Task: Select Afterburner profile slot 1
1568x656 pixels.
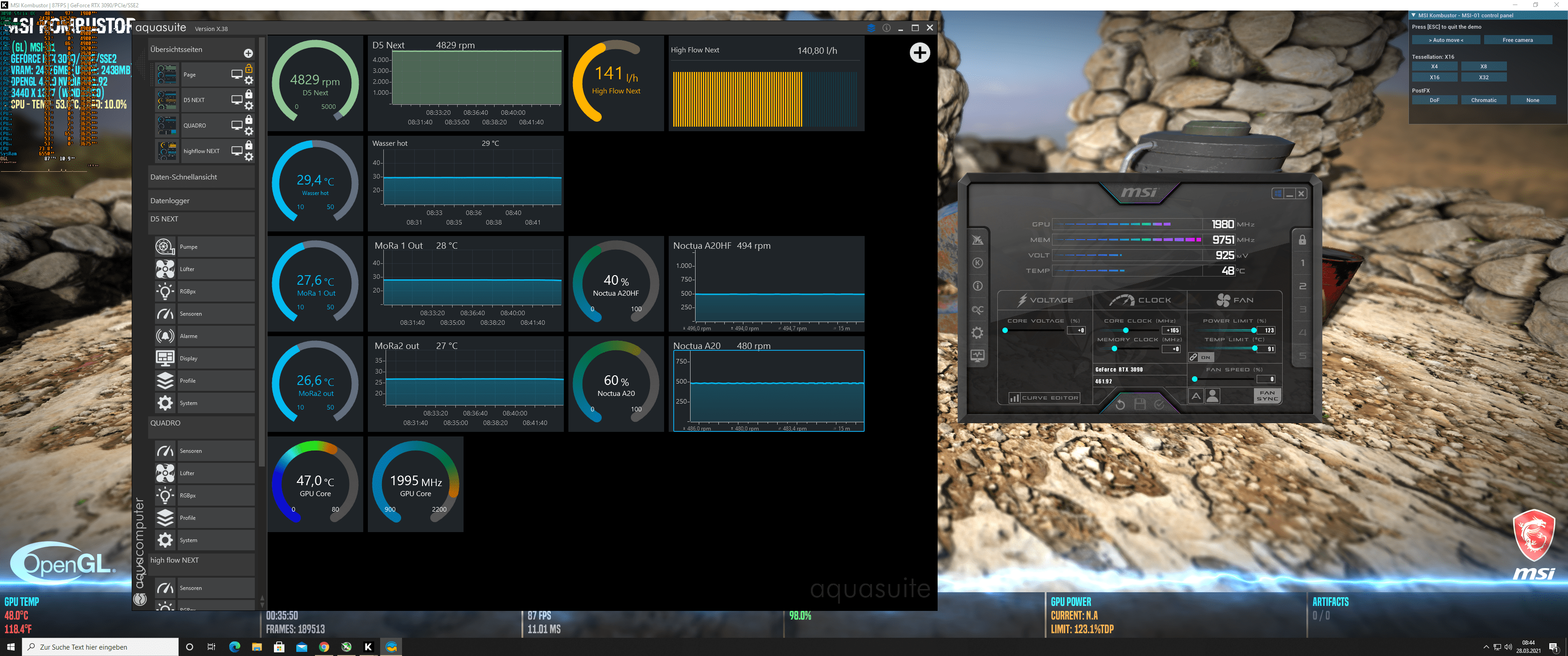Action: click(x=1303, y=263)
